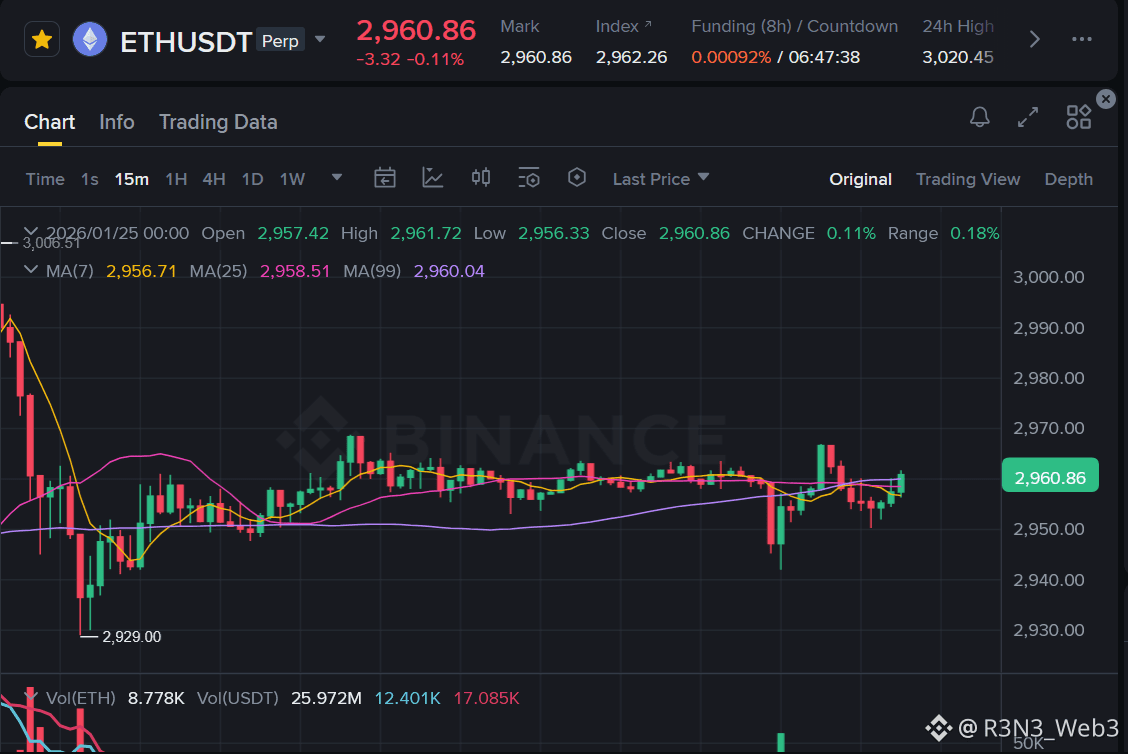Open the Last Price dropdown
1128x754 pixels.
(660, 178)
